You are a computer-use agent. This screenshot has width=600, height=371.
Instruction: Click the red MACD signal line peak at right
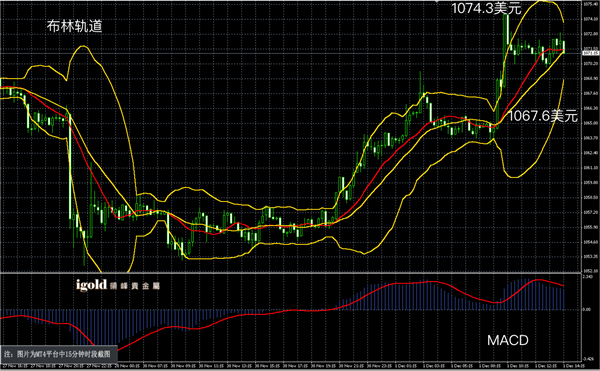coord(538,280)
